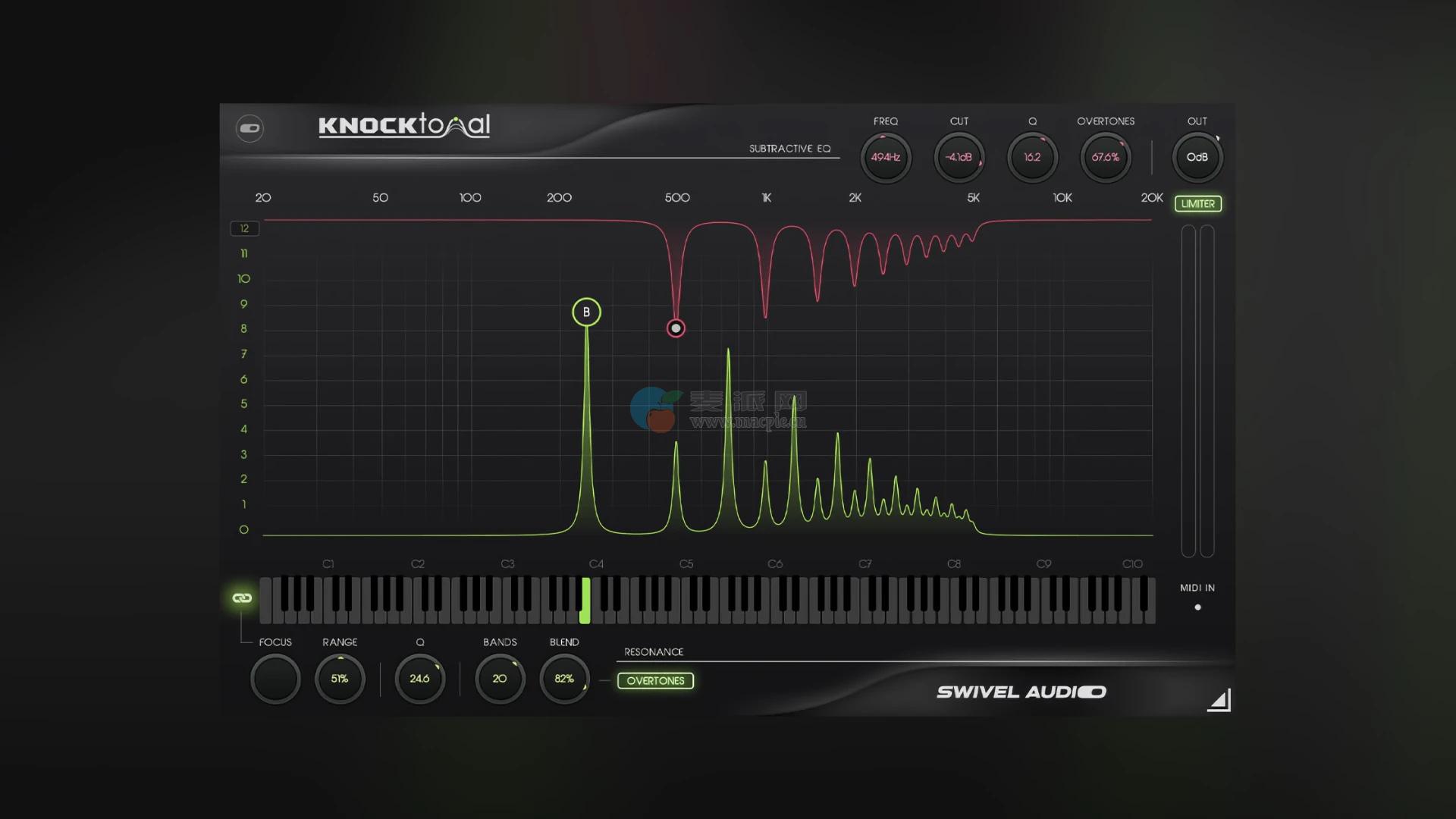Click the blank FOCUS knob
Viewport: 1456px width, 819px height.
275,679
